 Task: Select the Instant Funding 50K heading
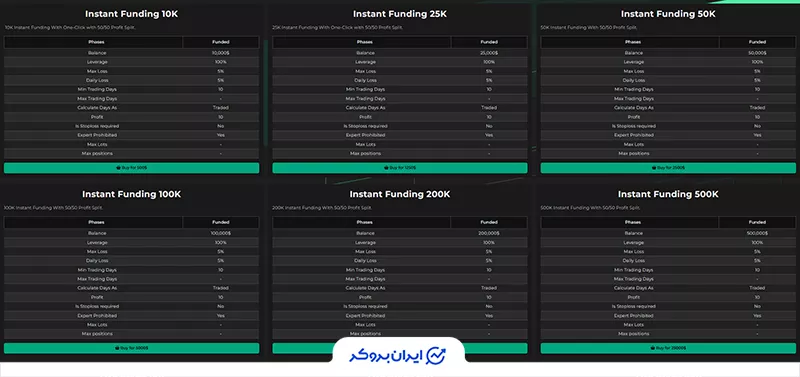click(x=668, y=14)
